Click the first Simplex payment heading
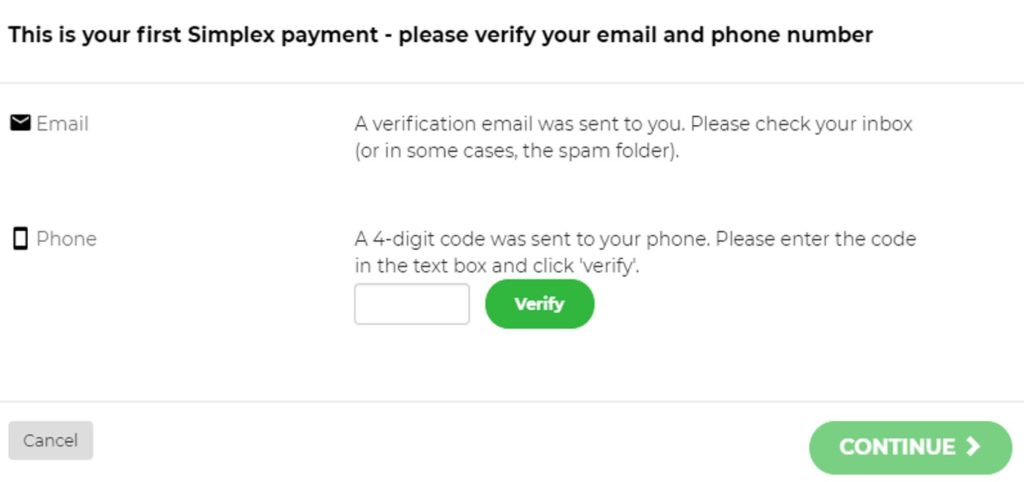This screenshot has width=1024, height=482. pos(440,35)
